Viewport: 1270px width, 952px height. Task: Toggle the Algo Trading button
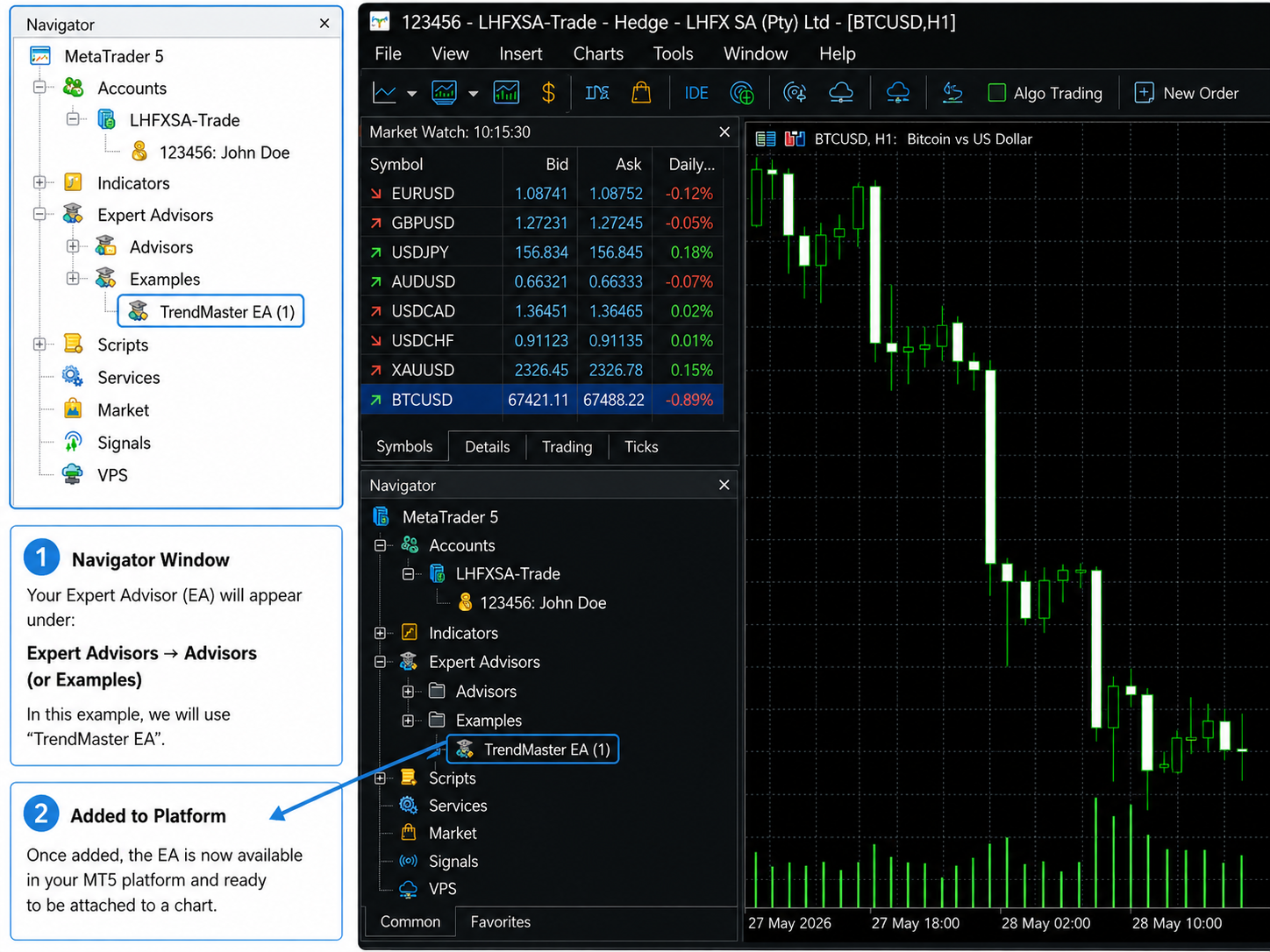(1045, 93)
